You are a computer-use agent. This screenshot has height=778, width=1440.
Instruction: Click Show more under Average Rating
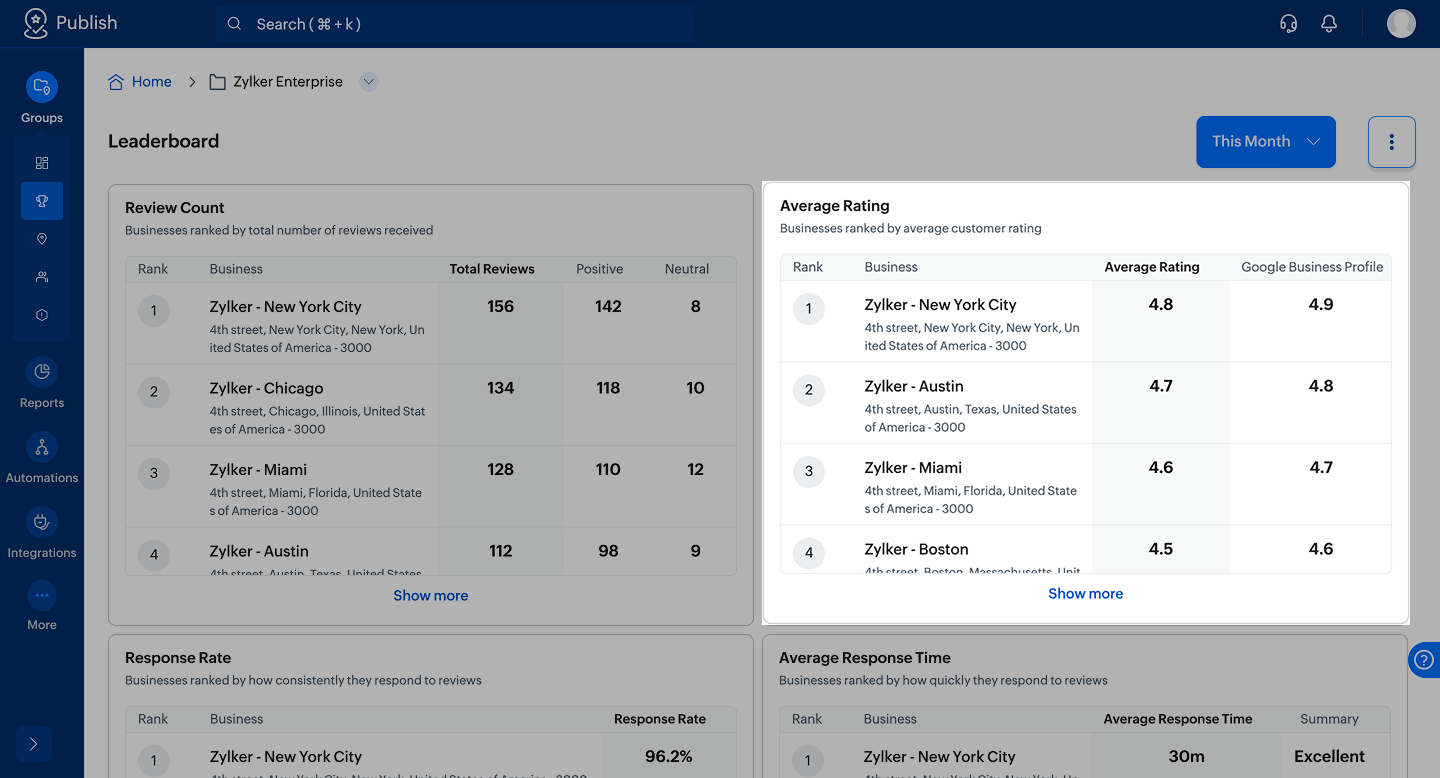1085,594
